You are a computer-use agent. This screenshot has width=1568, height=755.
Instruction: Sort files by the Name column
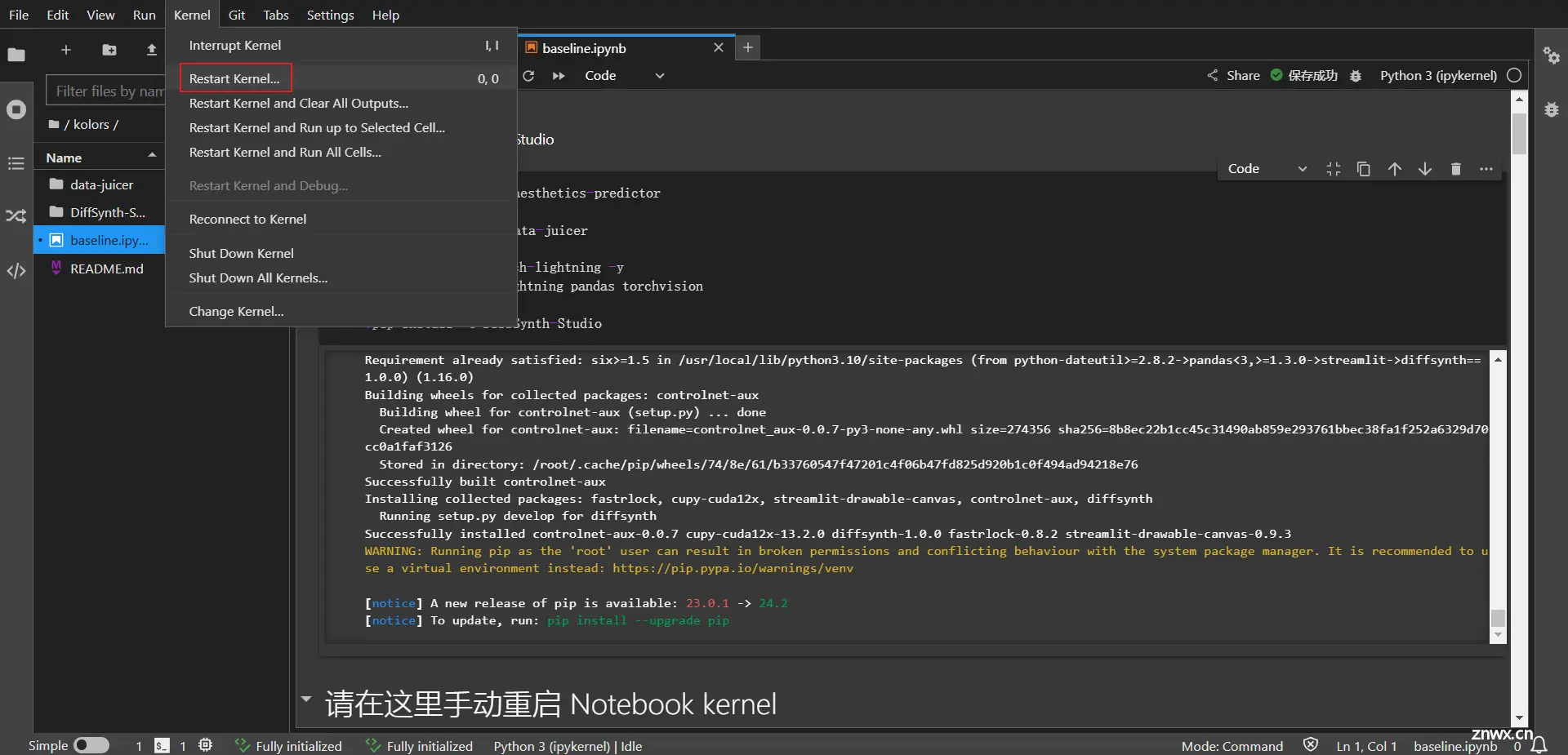click(100, 158)
